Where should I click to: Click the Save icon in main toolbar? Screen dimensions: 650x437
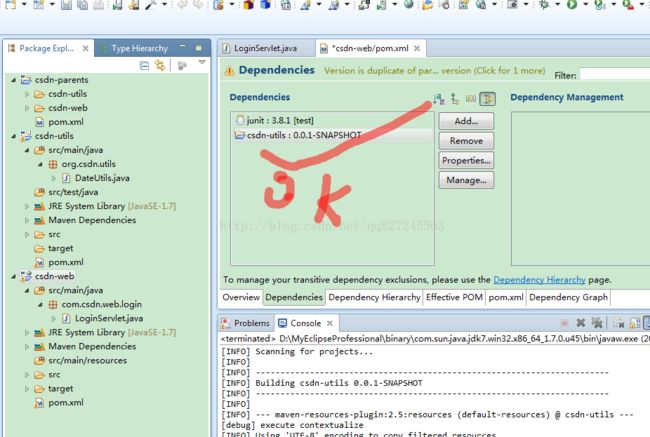[x=66, y=5]
